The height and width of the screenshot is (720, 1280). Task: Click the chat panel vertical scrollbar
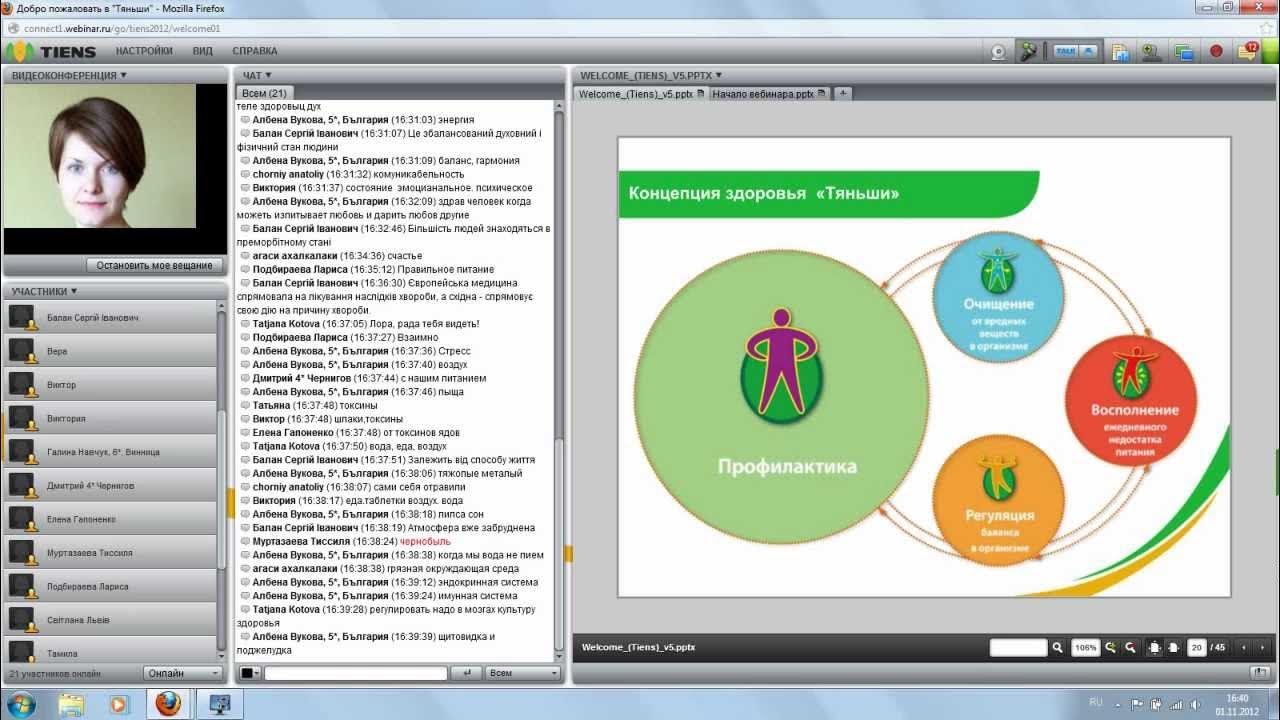pyautogui.click(x=559, y=380)
